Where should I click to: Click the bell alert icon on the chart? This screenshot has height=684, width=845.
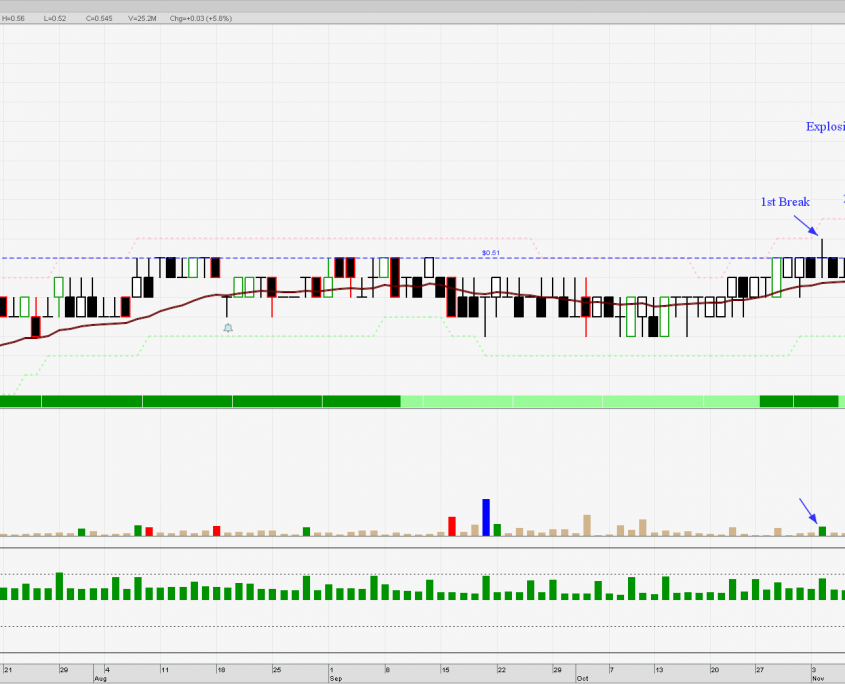pos(228,328)
